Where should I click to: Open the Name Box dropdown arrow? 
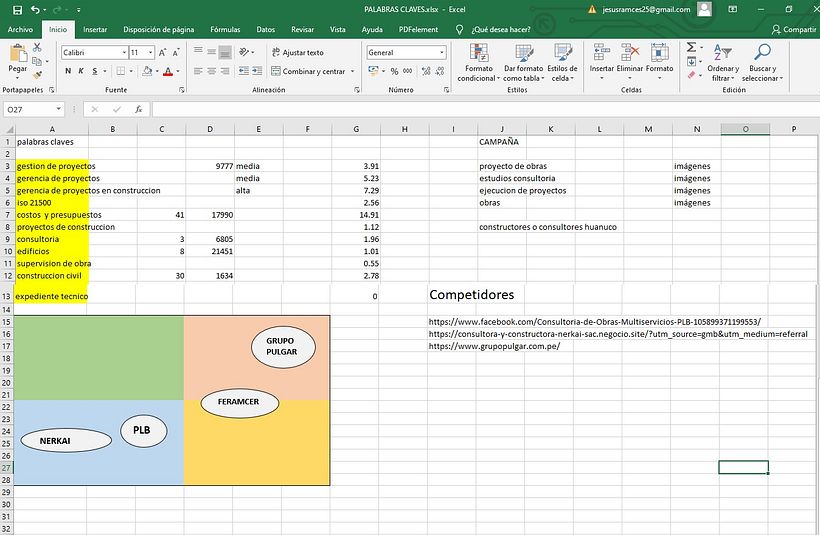pyautogui.click(x=59, y=109)
